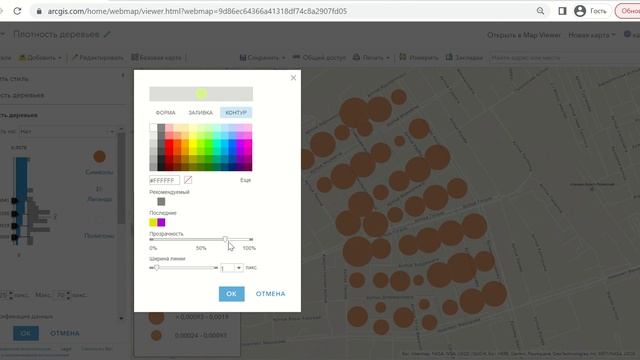Click the transparency slider handle
Screen dimensions: 640x360
point(225,239)
